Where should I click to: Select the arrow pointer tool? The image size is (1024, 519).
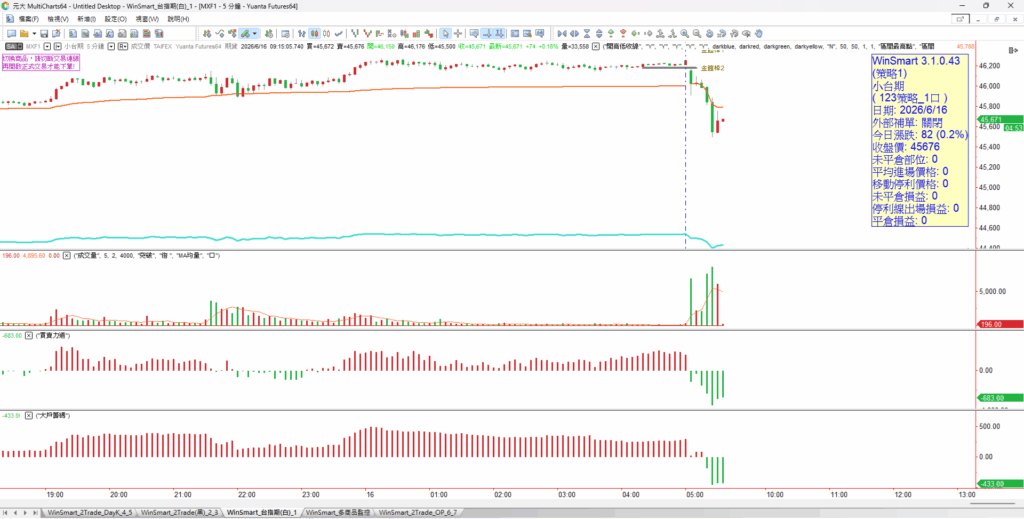[x=445, y=33]
